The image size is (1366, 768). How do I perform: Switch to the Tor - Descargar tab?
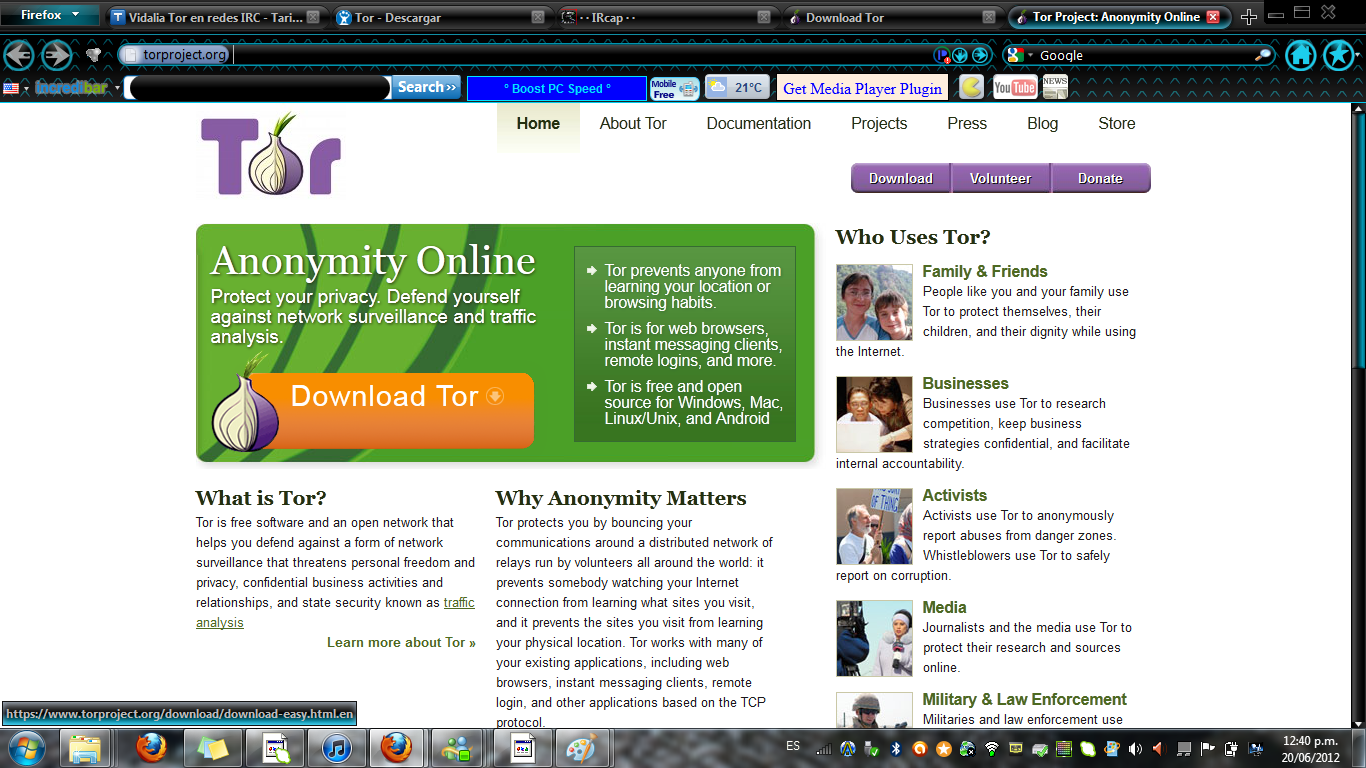click(x=440, y=17)
